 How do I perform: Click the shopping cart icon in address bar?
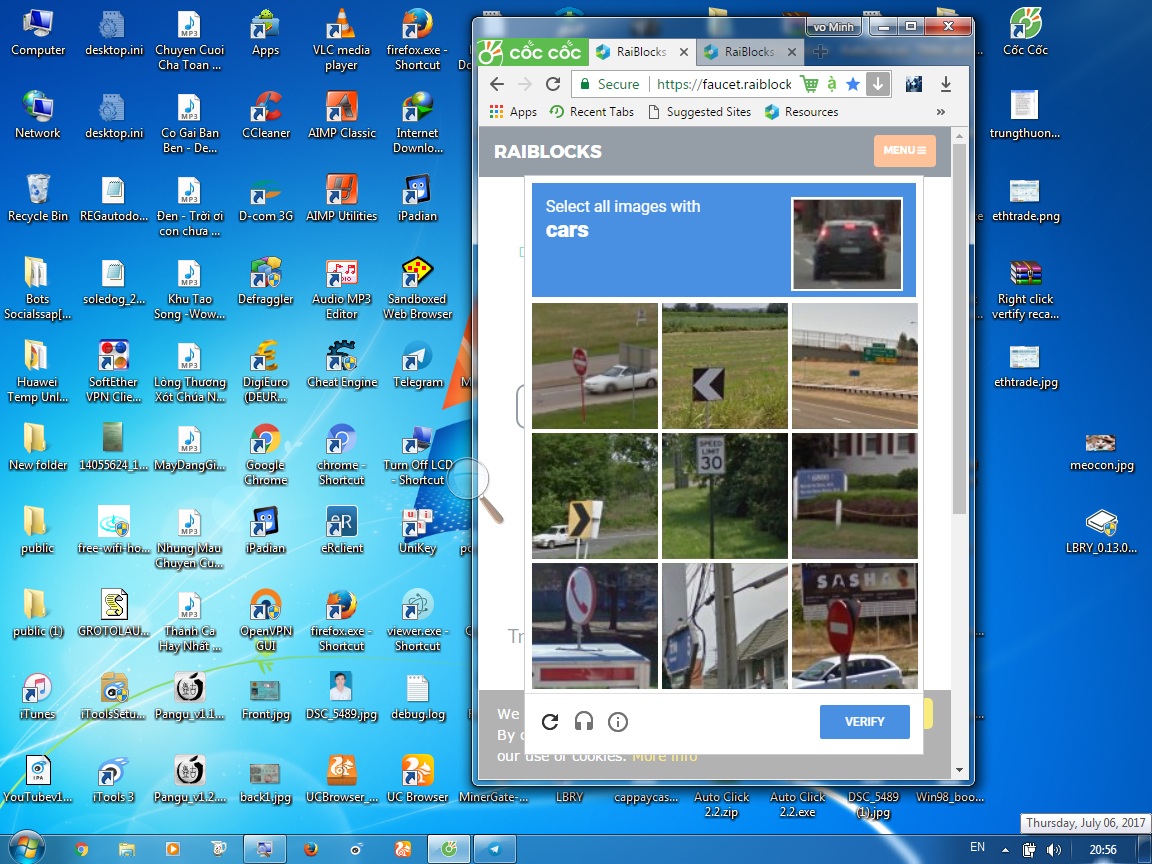[809, 84]
